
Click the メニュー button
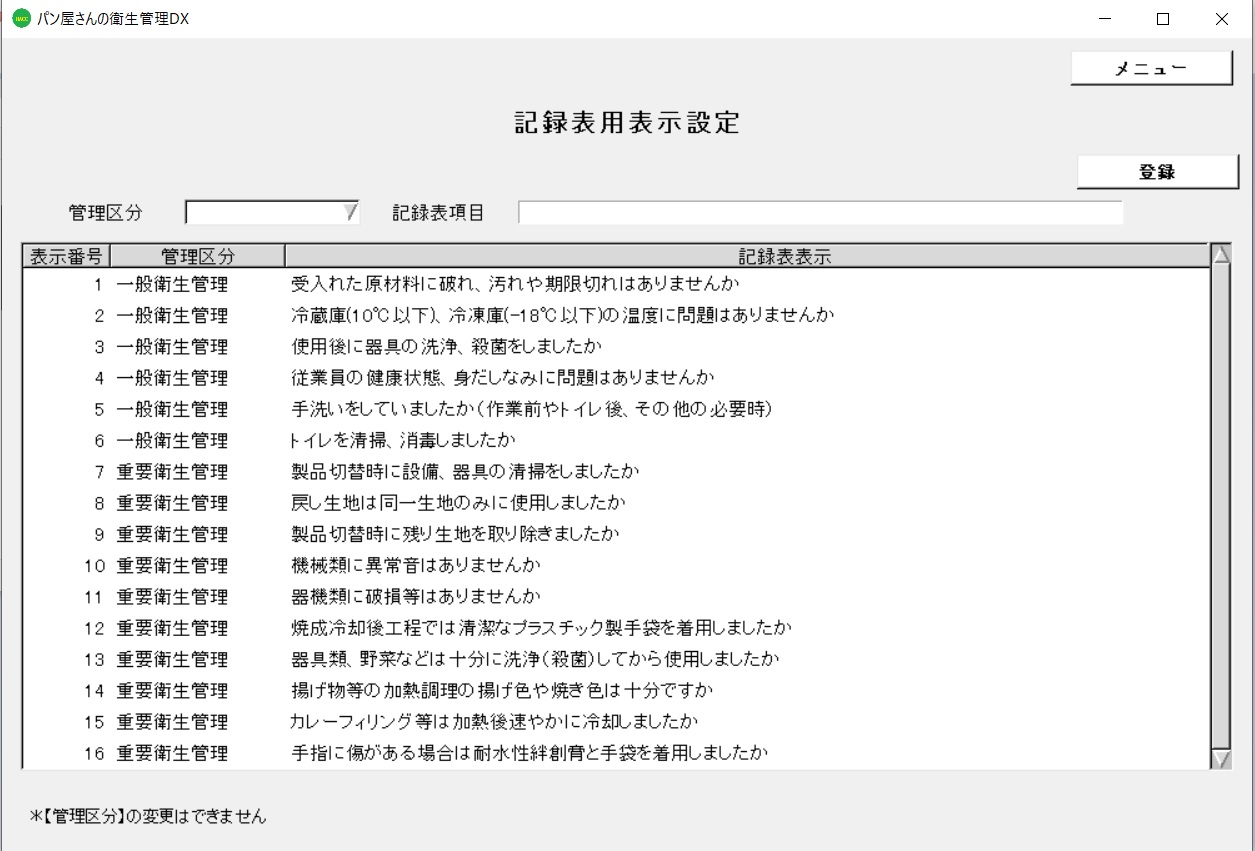pyautogui.click(x=1151, y=67)
